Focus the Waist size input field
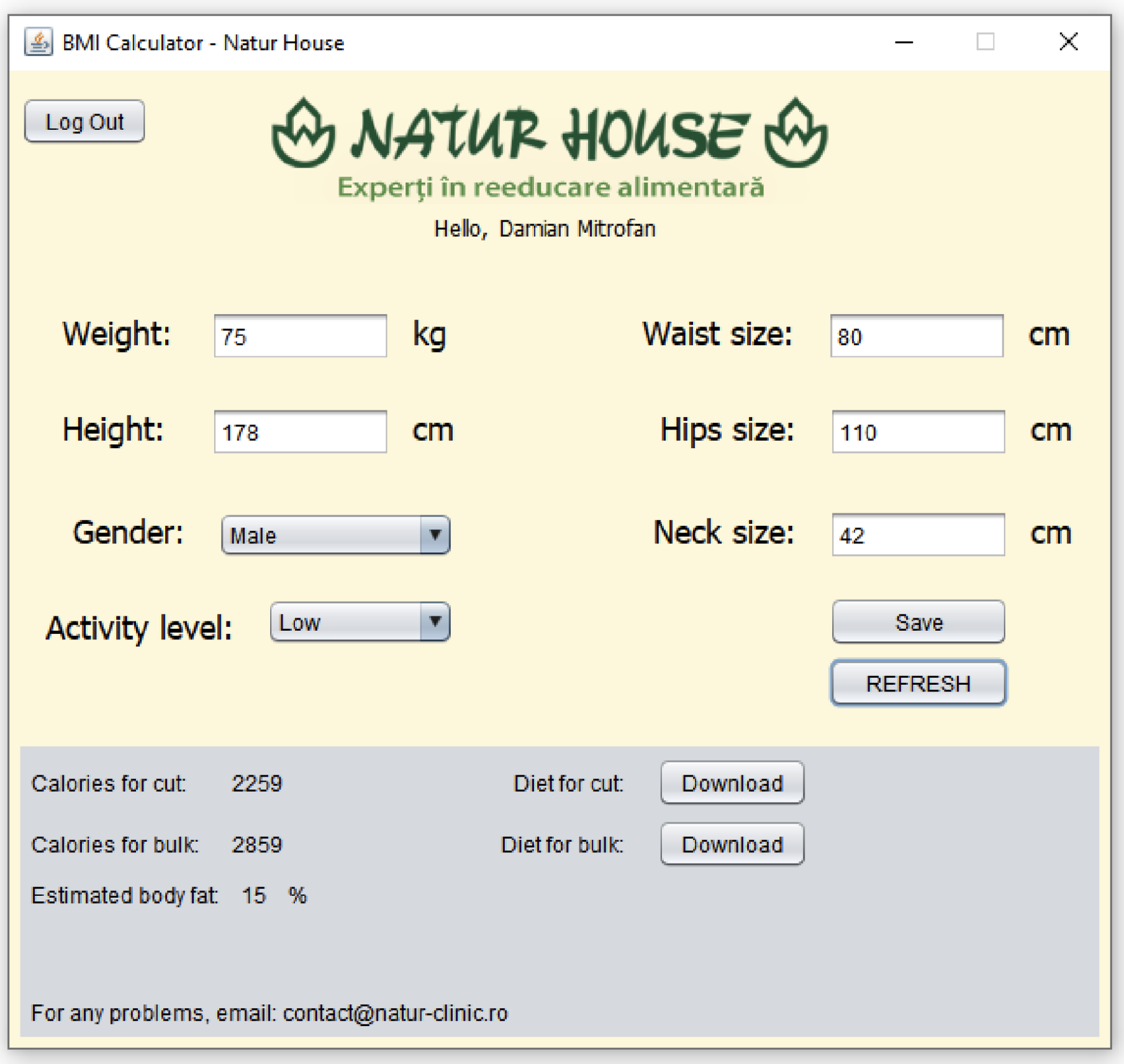The height and width of the screenshot is (1064, 1124). (917, 336)
